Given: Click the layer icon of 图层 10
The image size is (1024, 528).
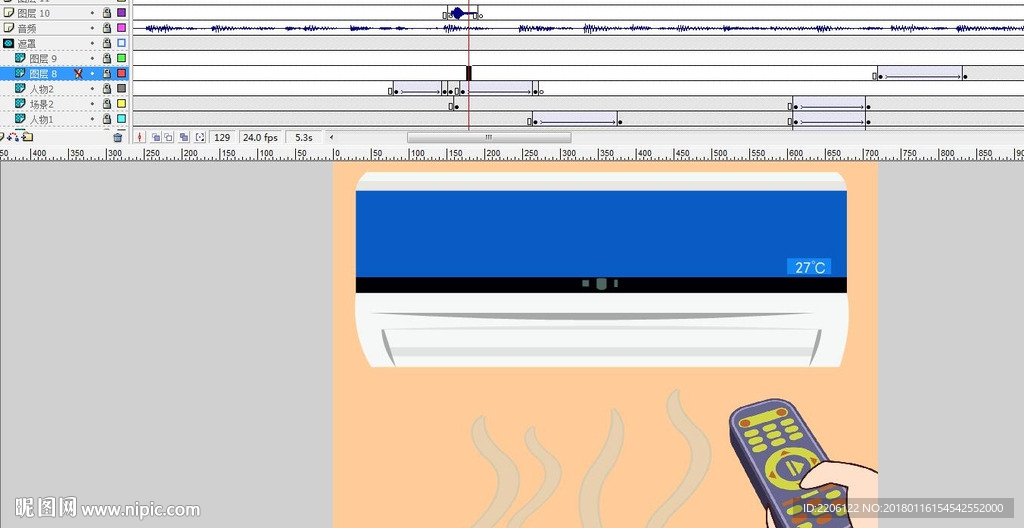Looking at the screenshot, I should [8, 12].
